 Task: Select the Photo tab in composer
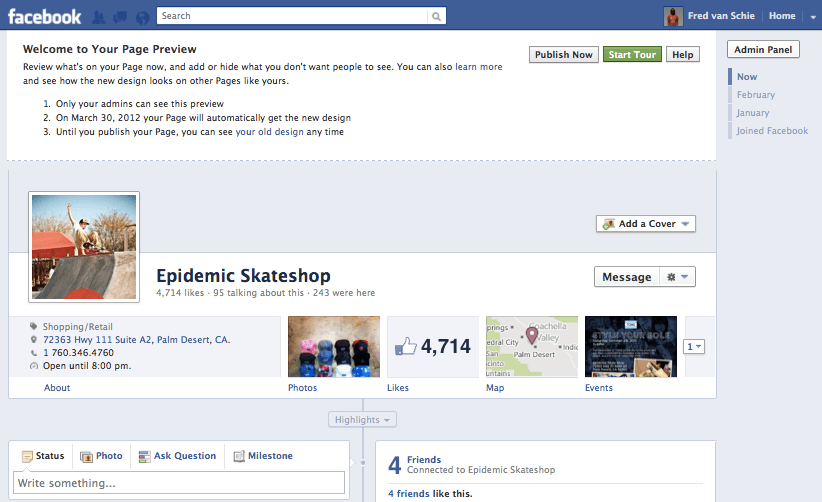[x=102, y=456]
